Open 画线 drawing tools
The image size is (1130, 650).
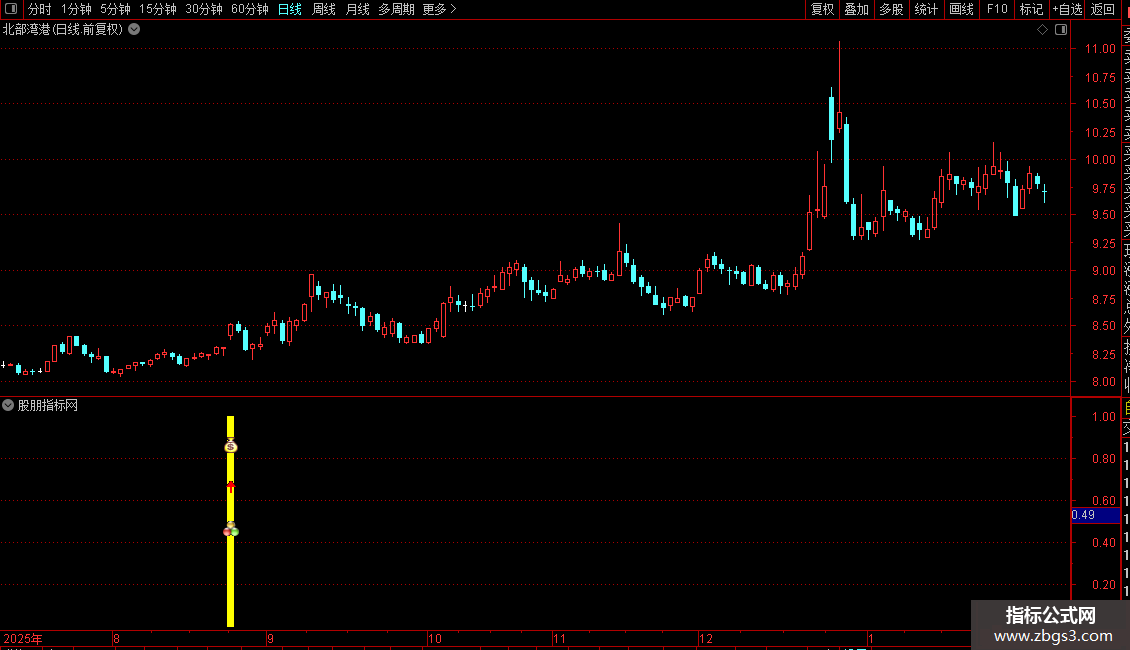point(961,9)
